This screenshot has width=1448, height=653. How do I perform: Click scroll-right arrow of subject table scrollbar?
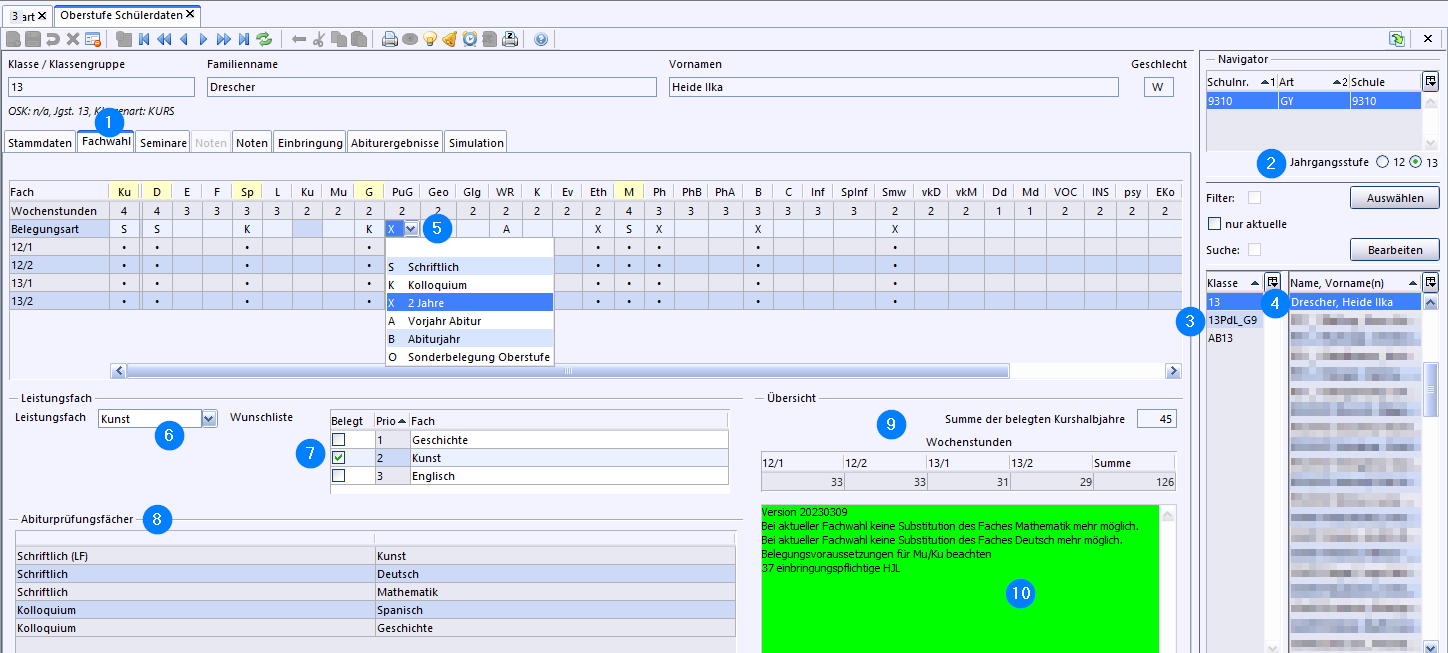point(1173,371)
